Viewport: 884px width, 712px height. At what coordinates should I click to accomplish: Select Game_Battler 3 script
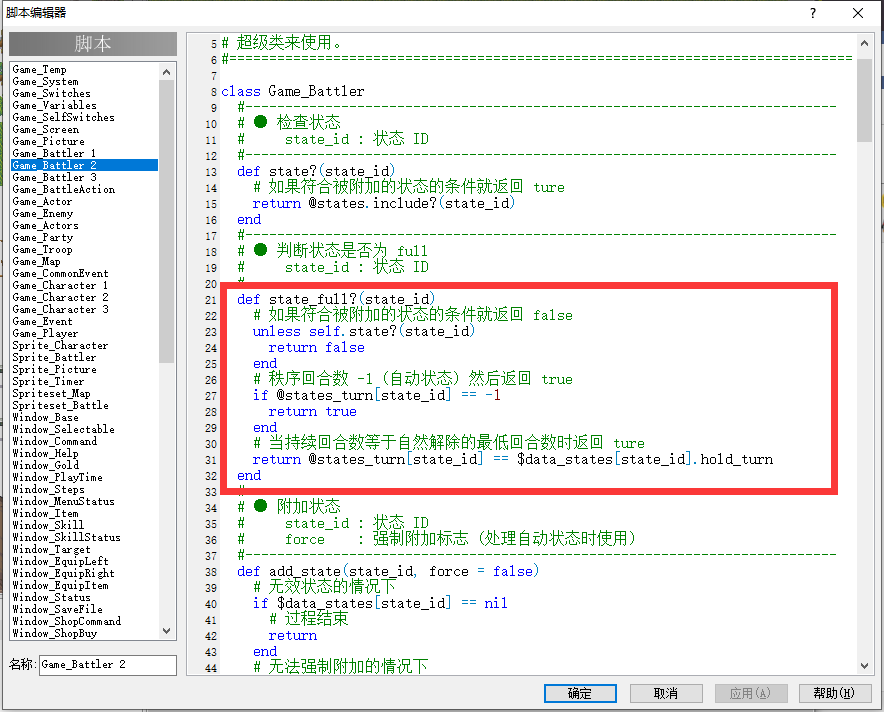[x=55, y=177]
